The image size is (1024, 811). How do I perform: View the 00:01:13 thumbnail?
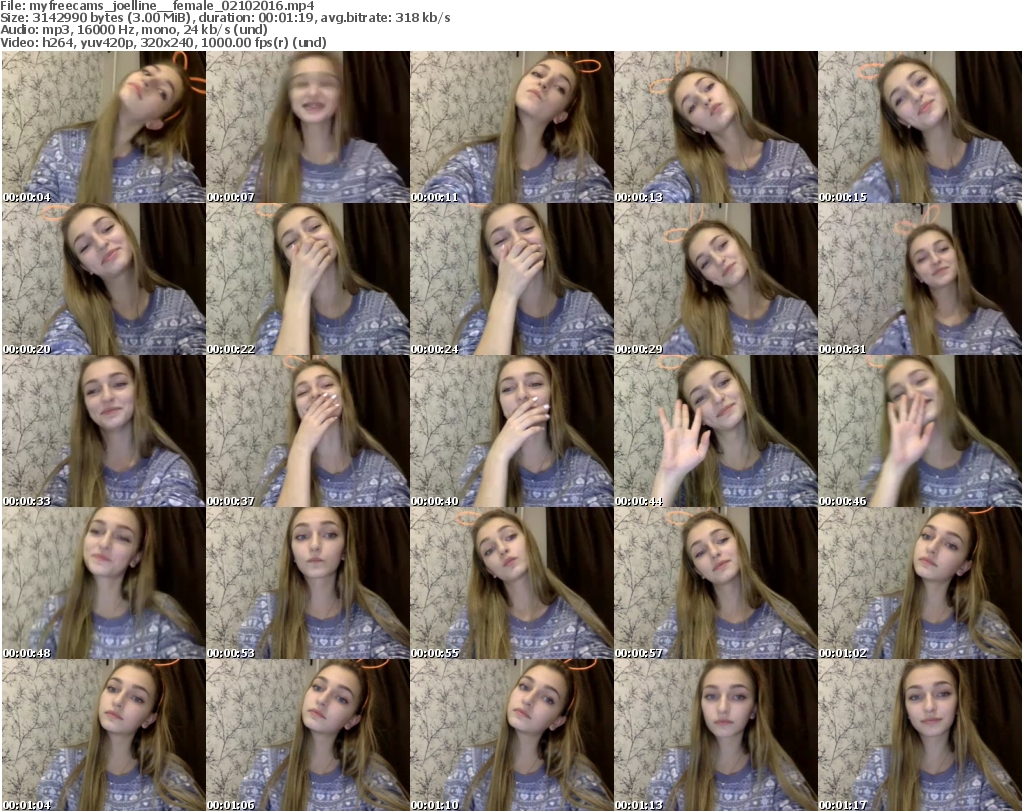(x=716, y=735)
